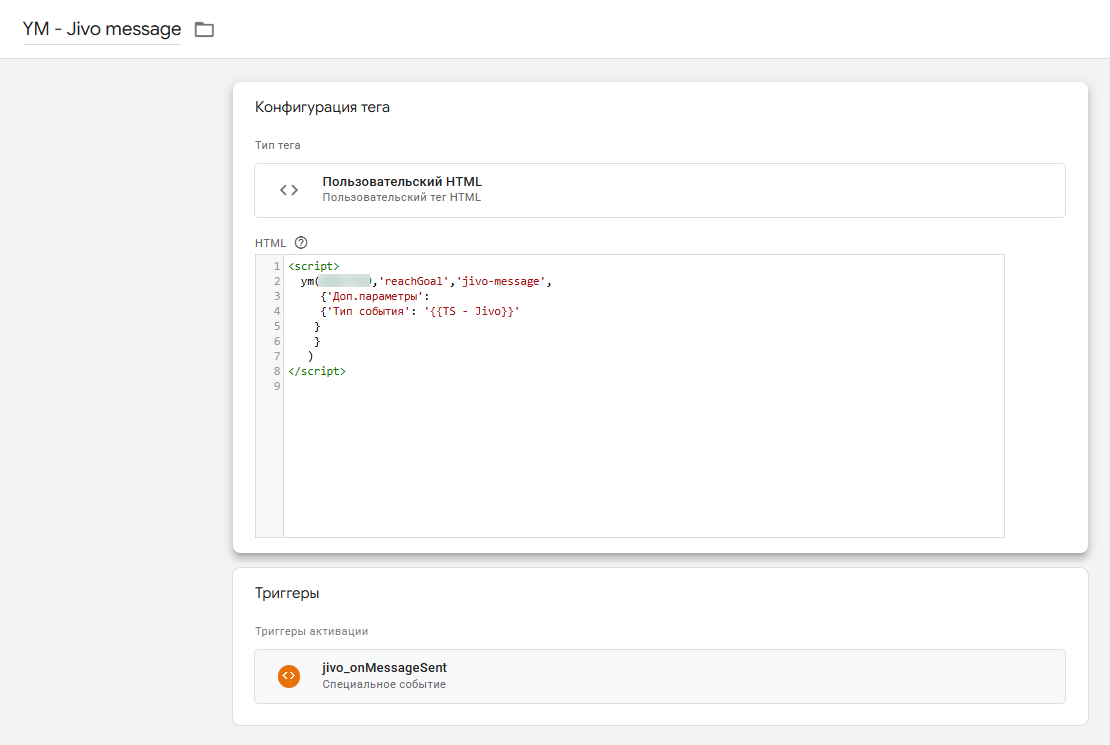Click the Триггеры section heading
Viewport: 1110px width, 745px height.
pos(287,593)
